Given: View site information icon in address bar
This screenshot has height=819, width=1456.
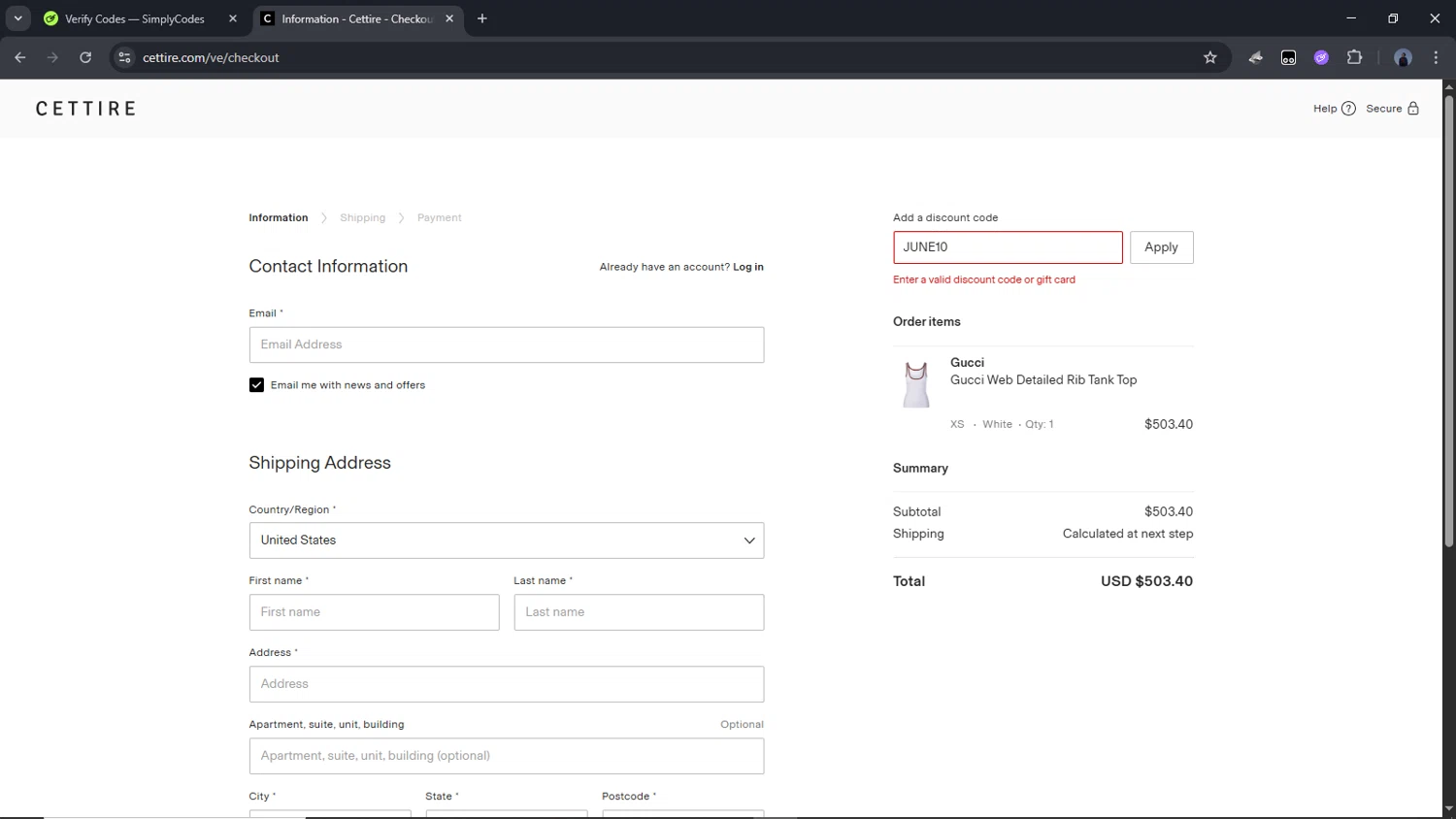Looking at the screenshot, I should point(124,57).
